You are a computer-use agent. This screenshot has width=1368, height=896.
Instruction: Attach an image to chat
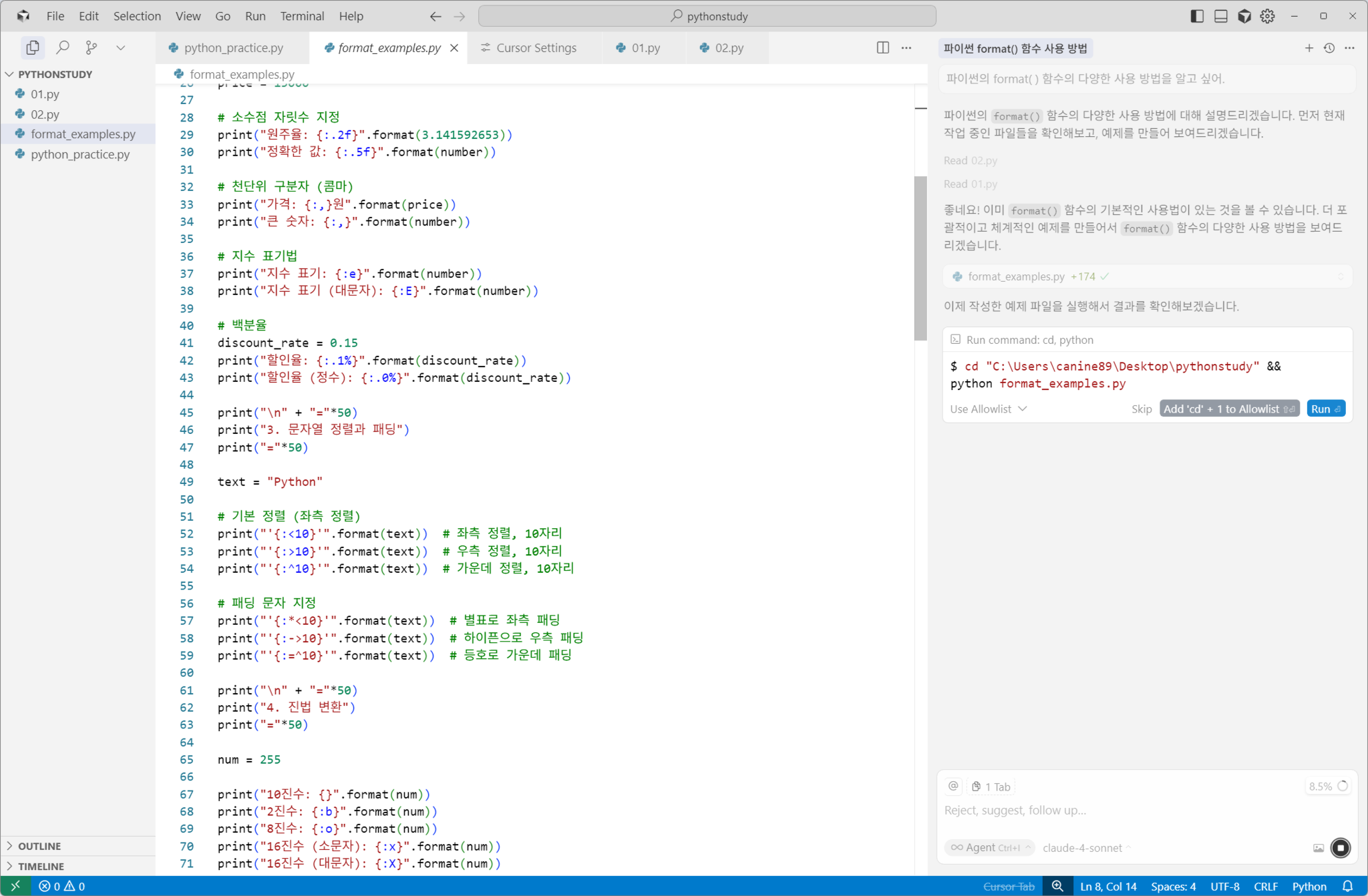[1318, 847]
